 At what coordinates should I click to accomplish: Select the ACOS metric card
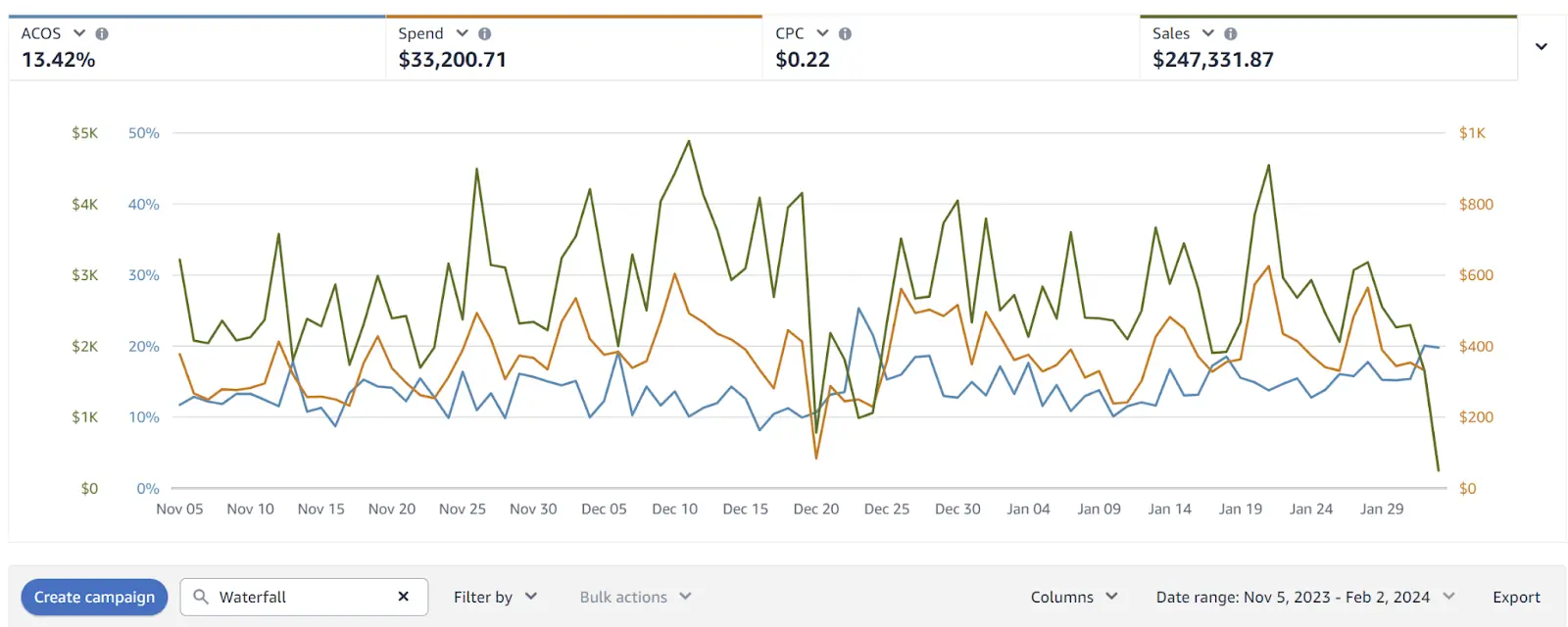tap(197, 47)
